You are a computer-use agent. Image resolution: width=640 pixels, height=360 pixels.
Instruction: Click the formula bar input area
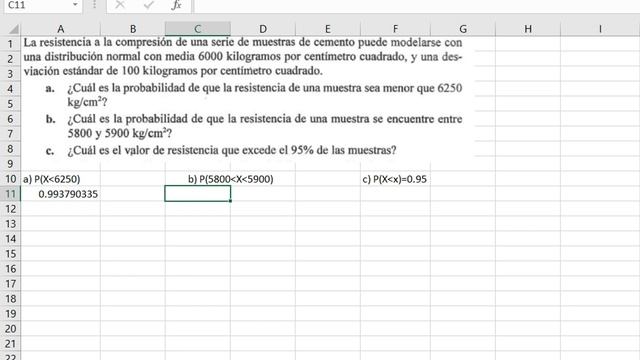click(417, 5)
